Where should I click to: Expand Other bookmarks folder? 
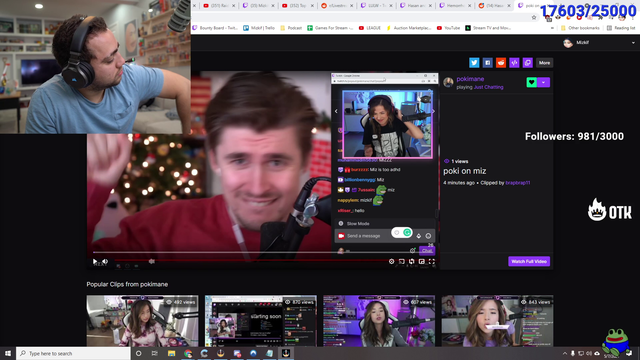click(580, 28)
